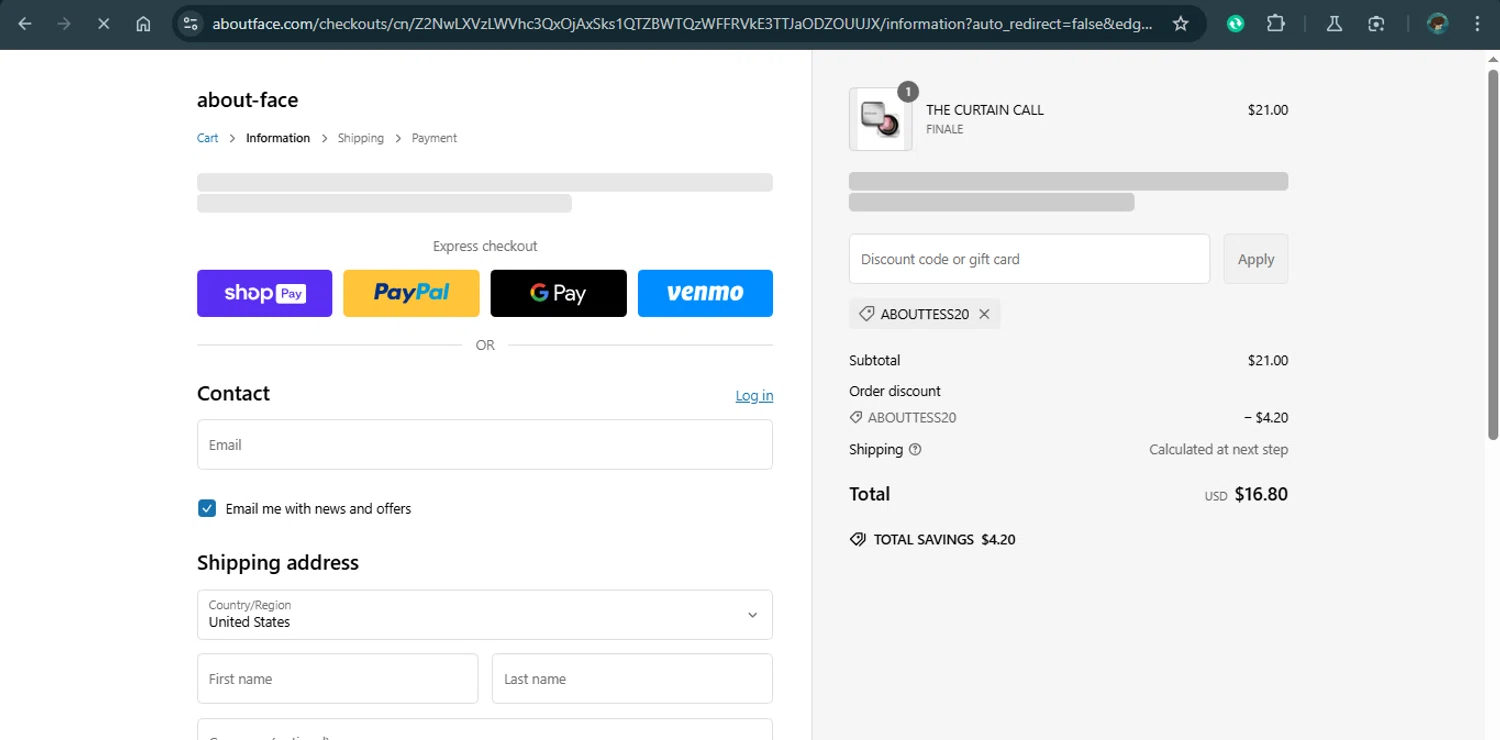
Task: Select the Payment breadcrumb step
Action: click(x=434, y=138)
